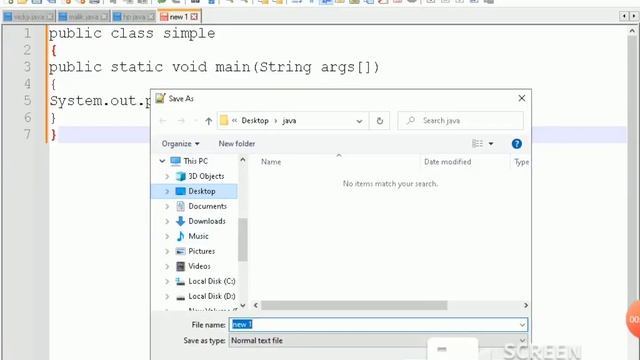Screen dimensions: 640x360
Task: Open the view options dropdown arrow
Action: click(491, 144)
